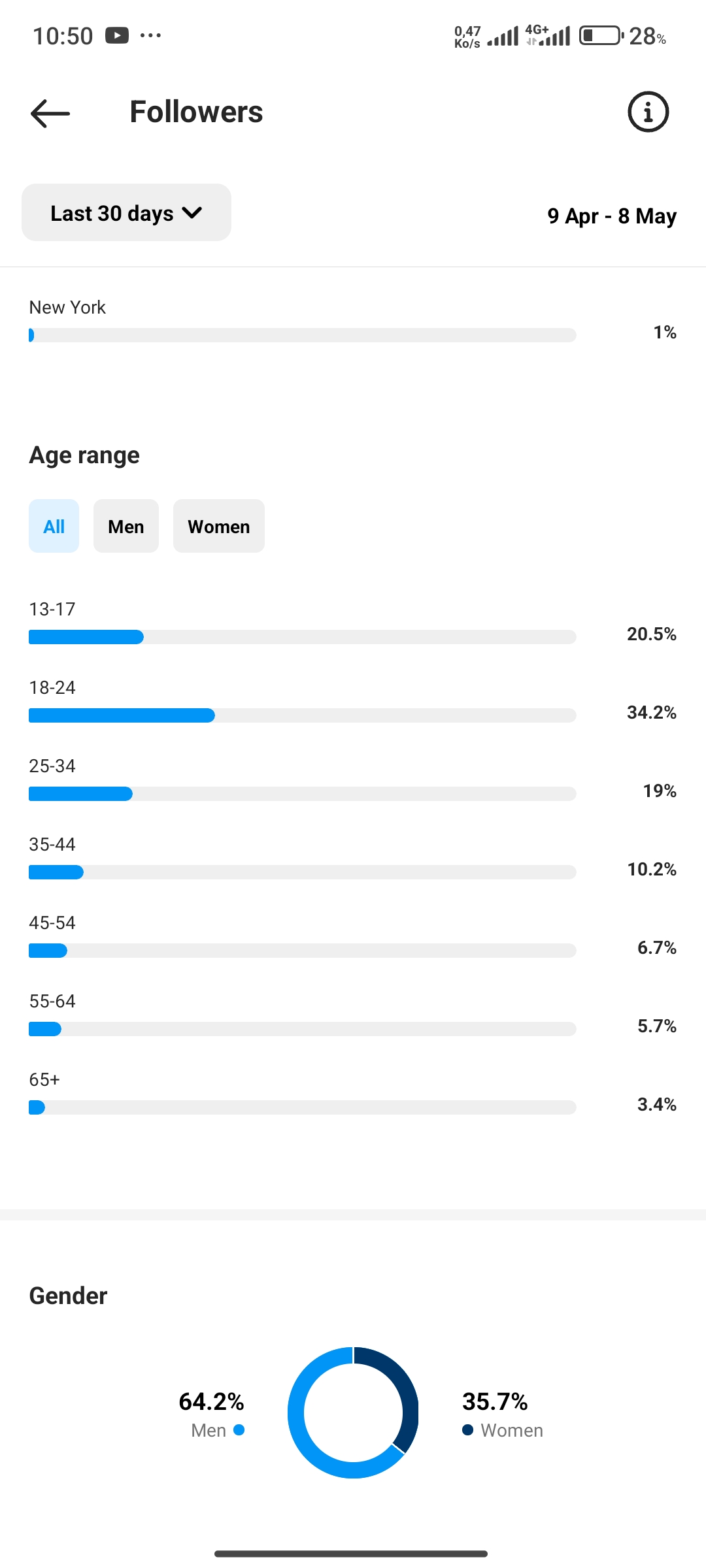Tap the gender donut chart
706x1568 pixels.
(x=353, y=1413)
